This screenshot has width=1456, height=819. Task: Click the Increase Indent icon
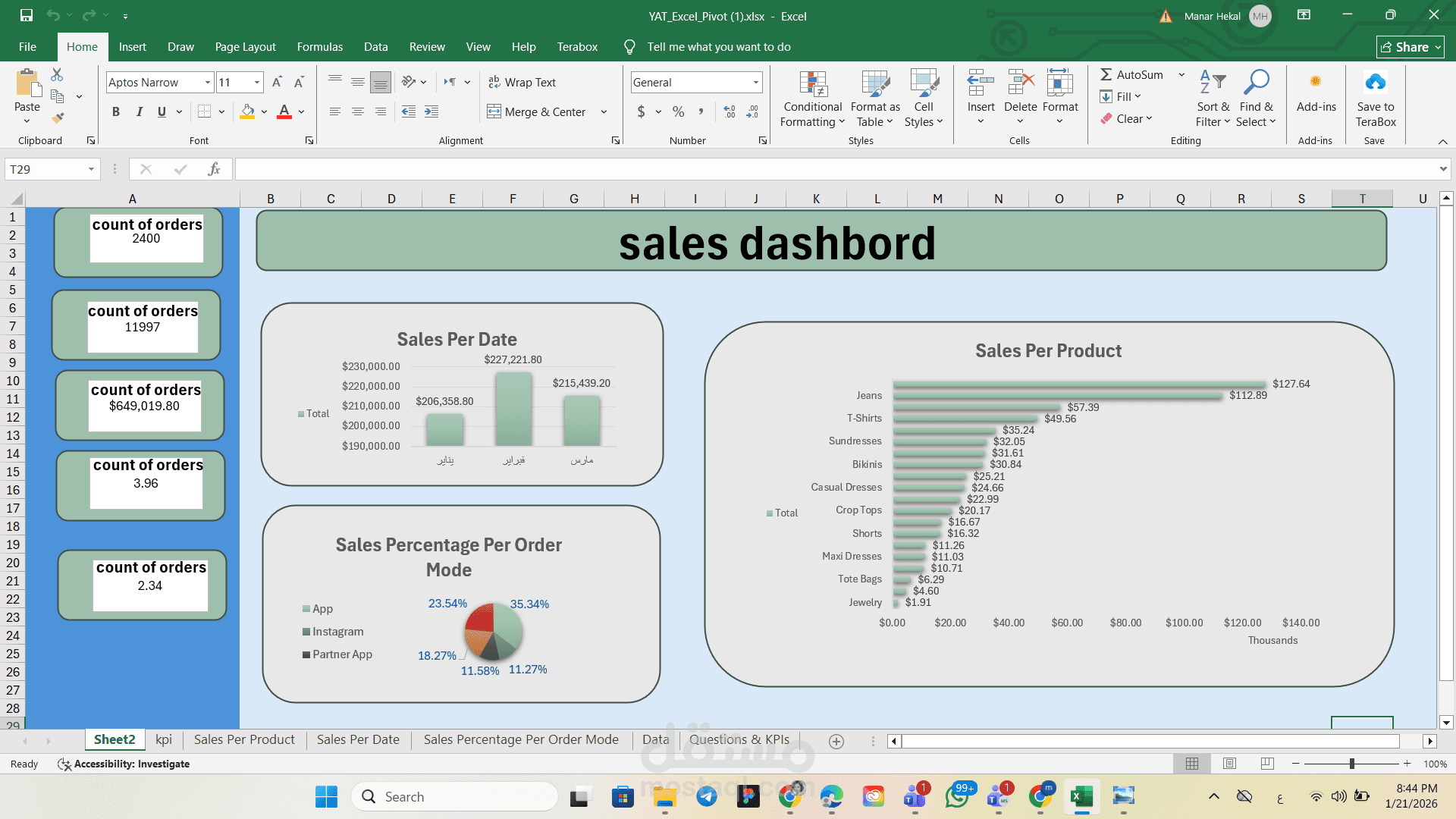431,111
